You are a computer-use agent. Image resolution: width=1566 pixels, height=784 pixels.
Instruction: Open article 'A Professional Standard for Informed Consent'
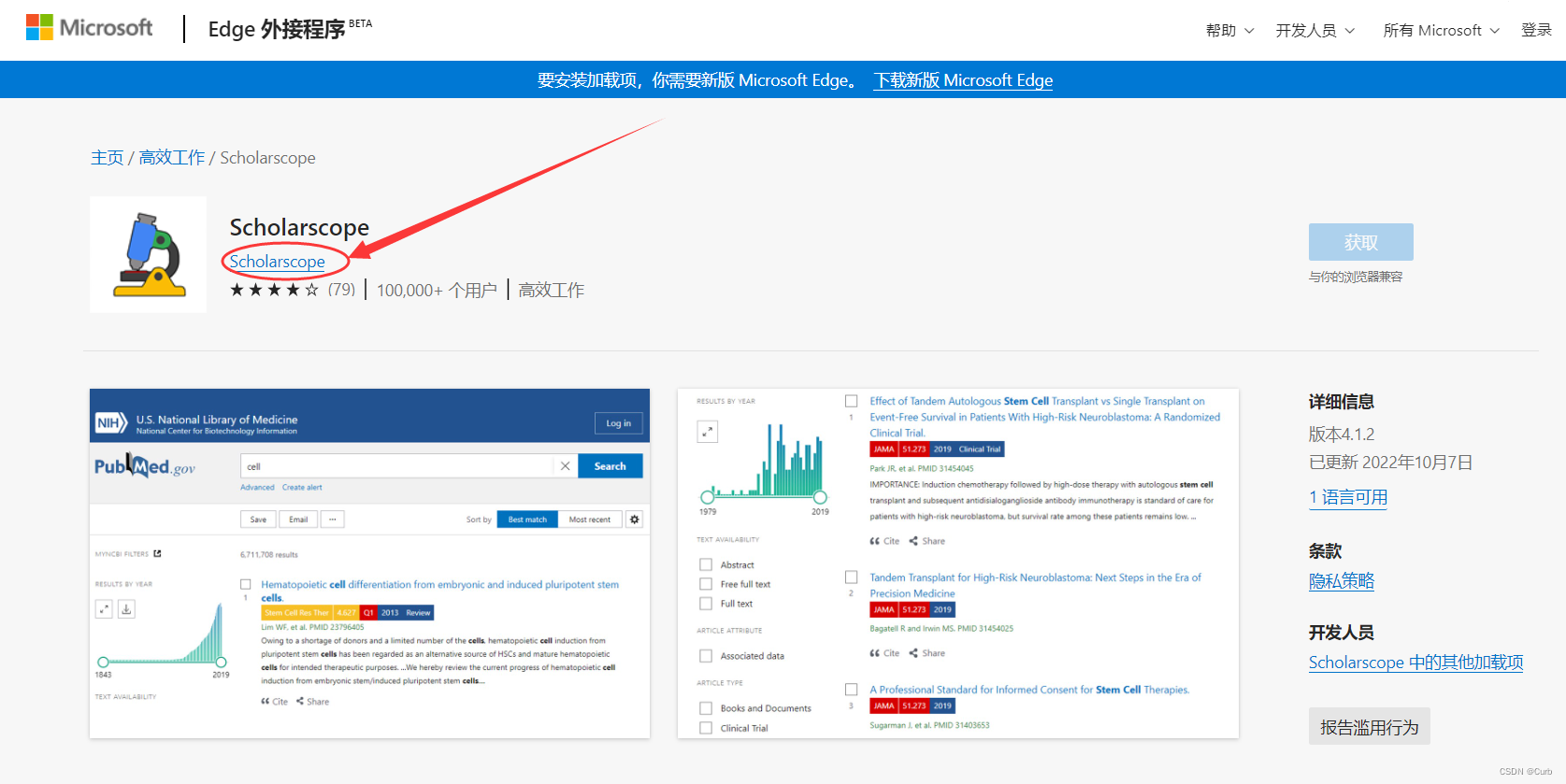click(1029, 690)
